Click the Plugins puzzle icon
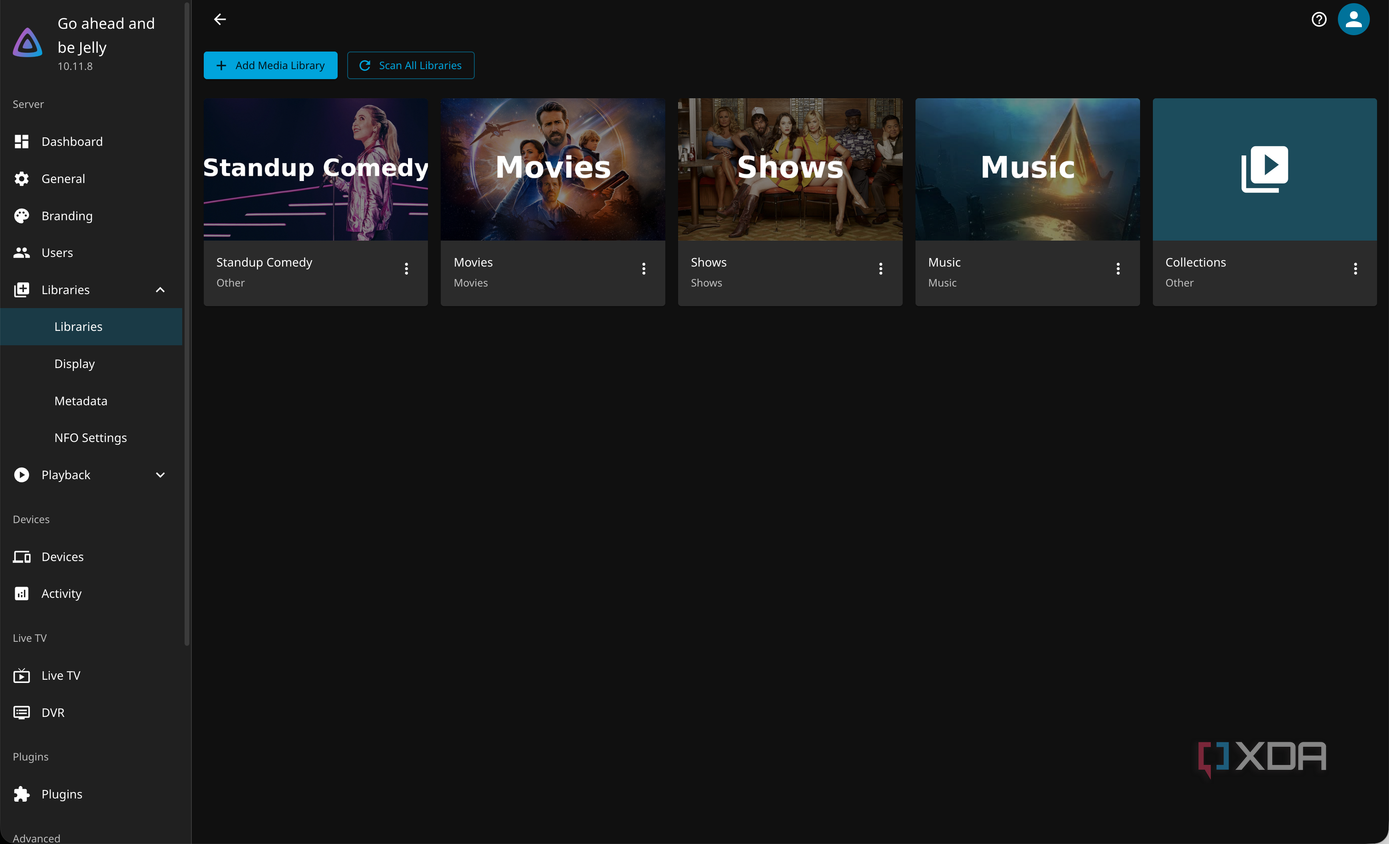This screenshot has height=844, width=1389. pos(21,794)
